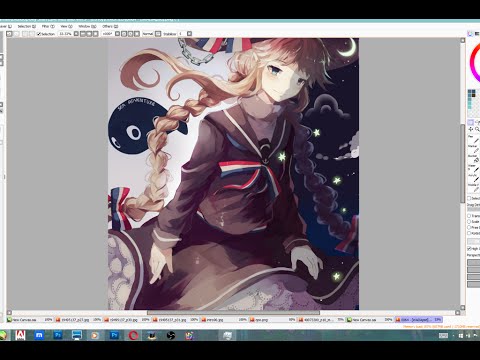The height and width of the screenshot is (360, 480).
Task: Select the rectangular Selection tool
Action: (470, 122)
